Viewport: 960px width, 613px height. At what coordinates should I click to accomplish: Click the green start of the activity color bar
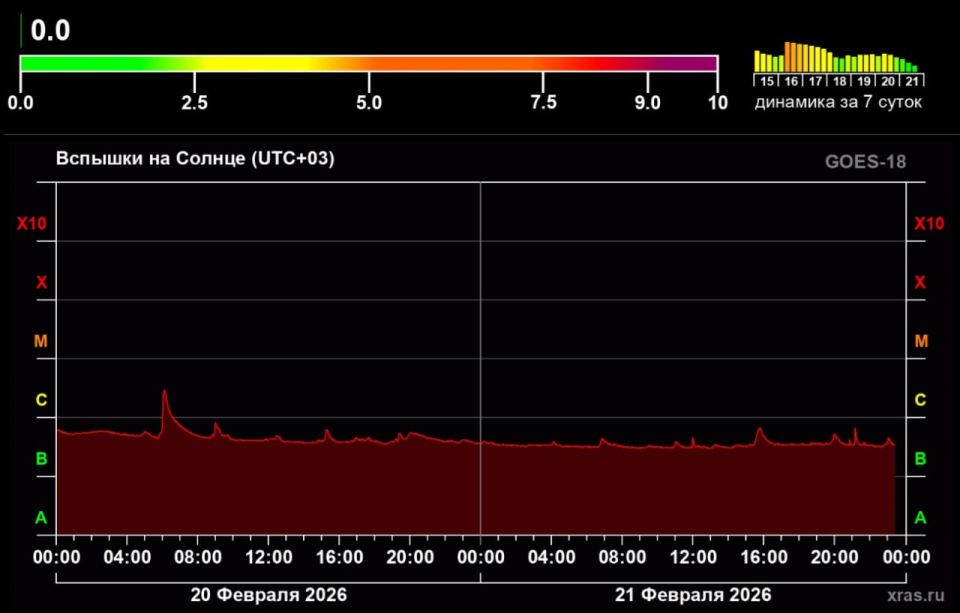pyautogui.click(x=30, y=64)
